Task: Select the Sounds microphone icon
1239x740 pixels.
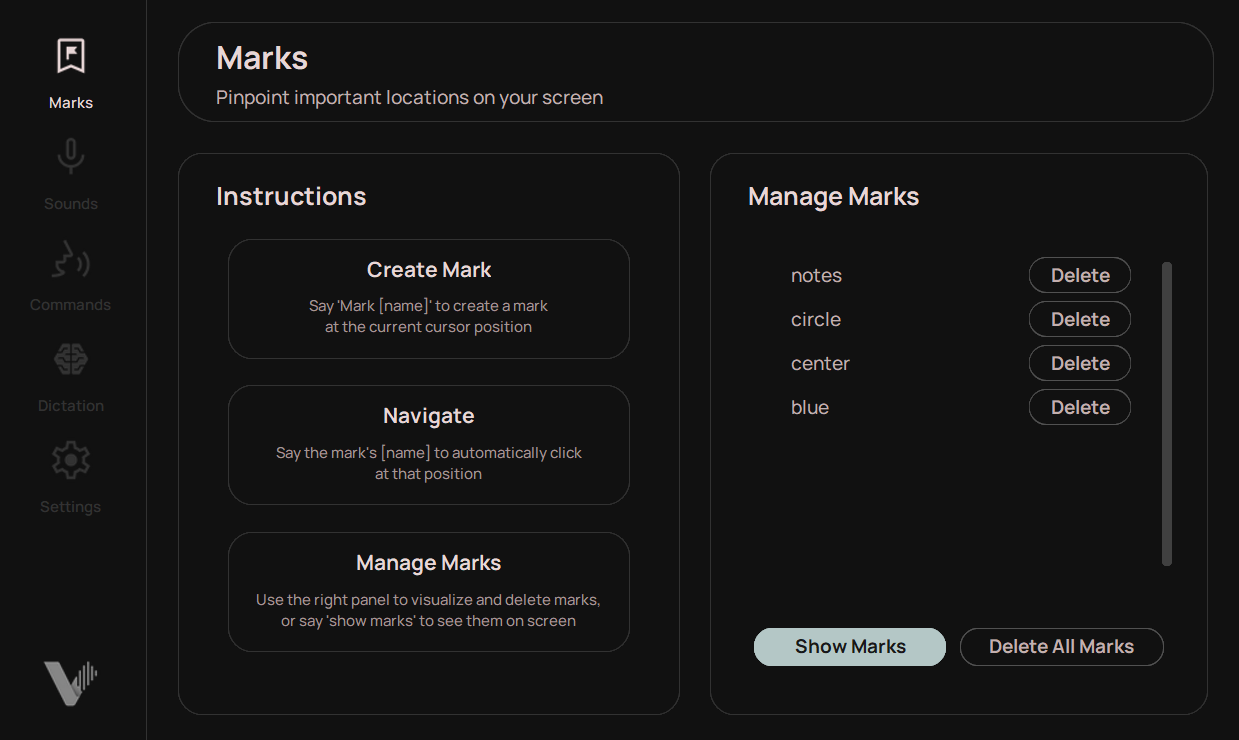Action: click(70, 156)
